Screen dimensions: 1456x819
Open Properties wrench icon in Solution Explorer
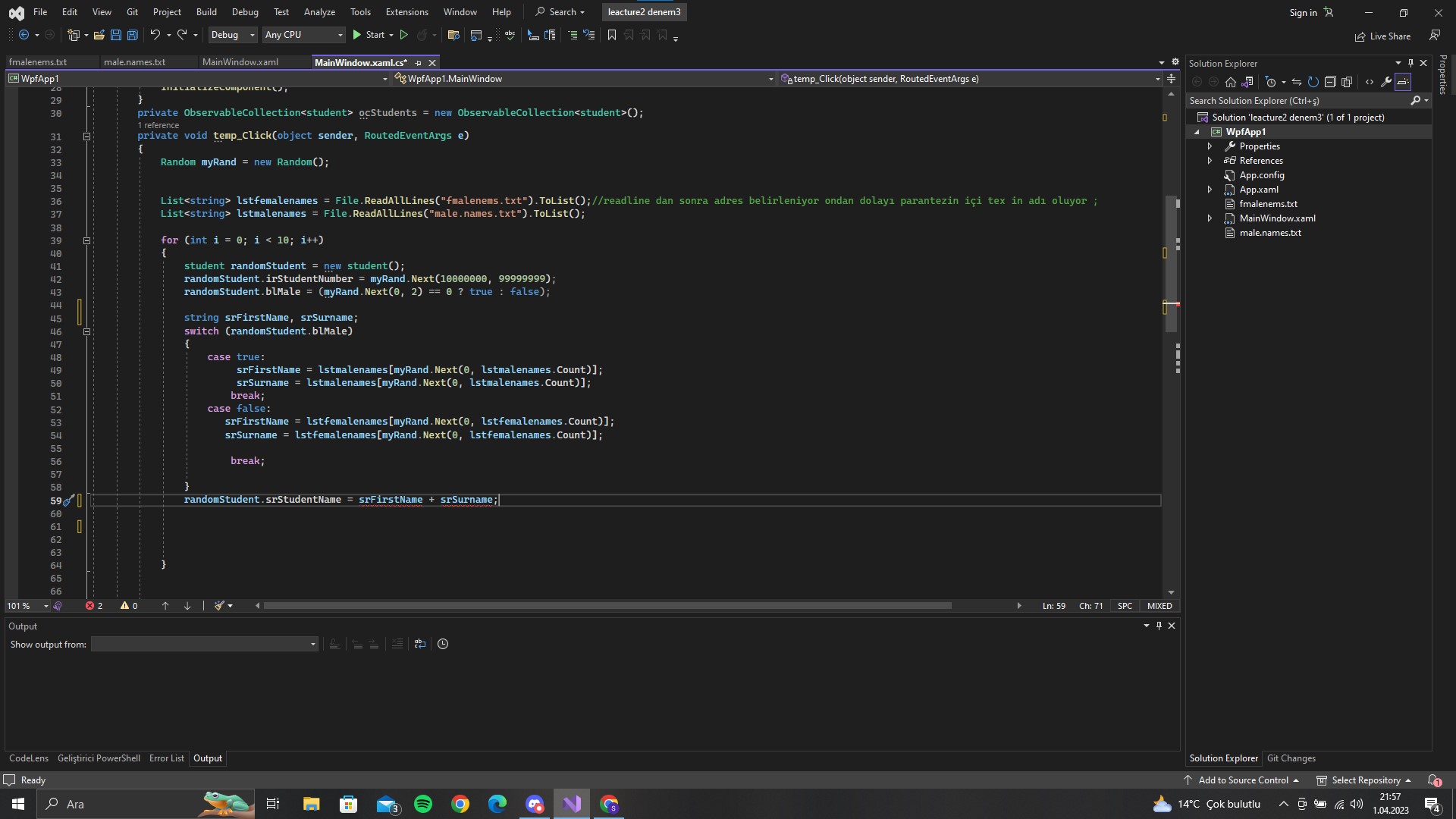point(1386,82)
